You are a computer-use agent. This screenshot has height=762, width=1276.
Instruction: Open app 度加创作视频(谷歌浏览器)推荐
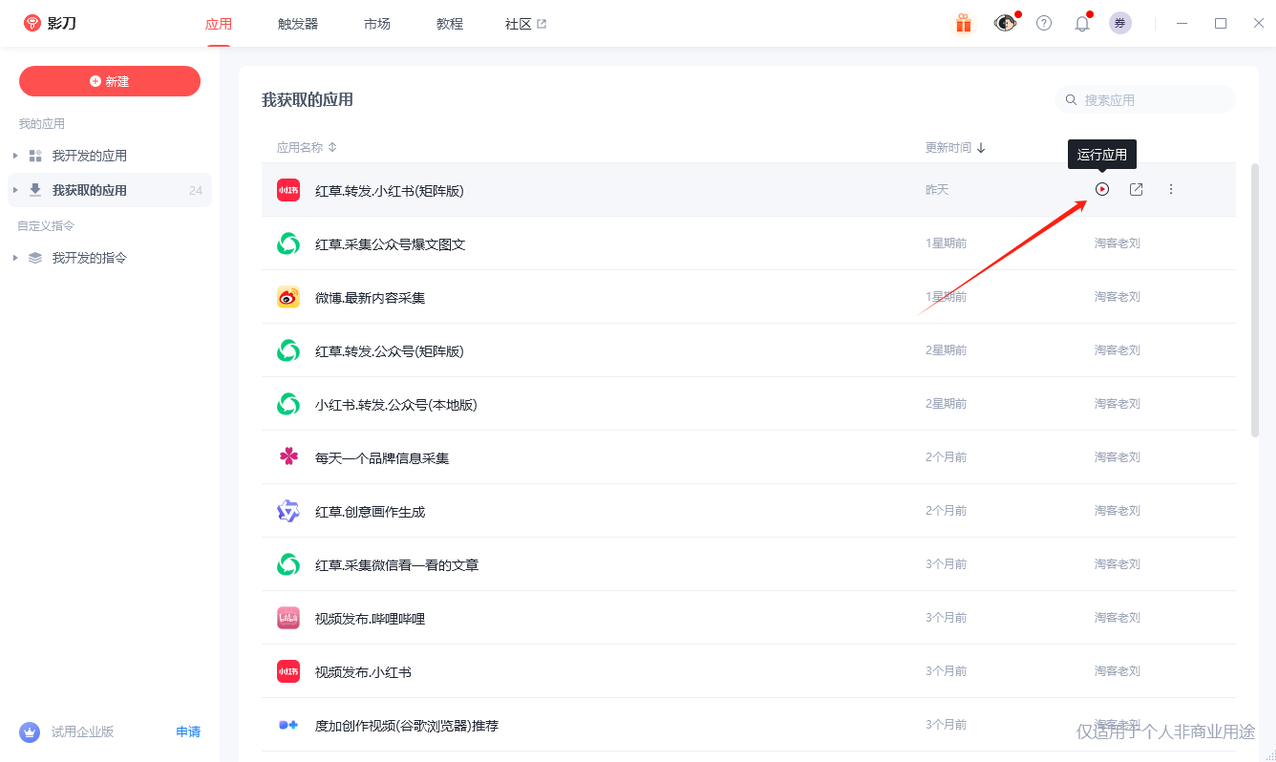407,726
